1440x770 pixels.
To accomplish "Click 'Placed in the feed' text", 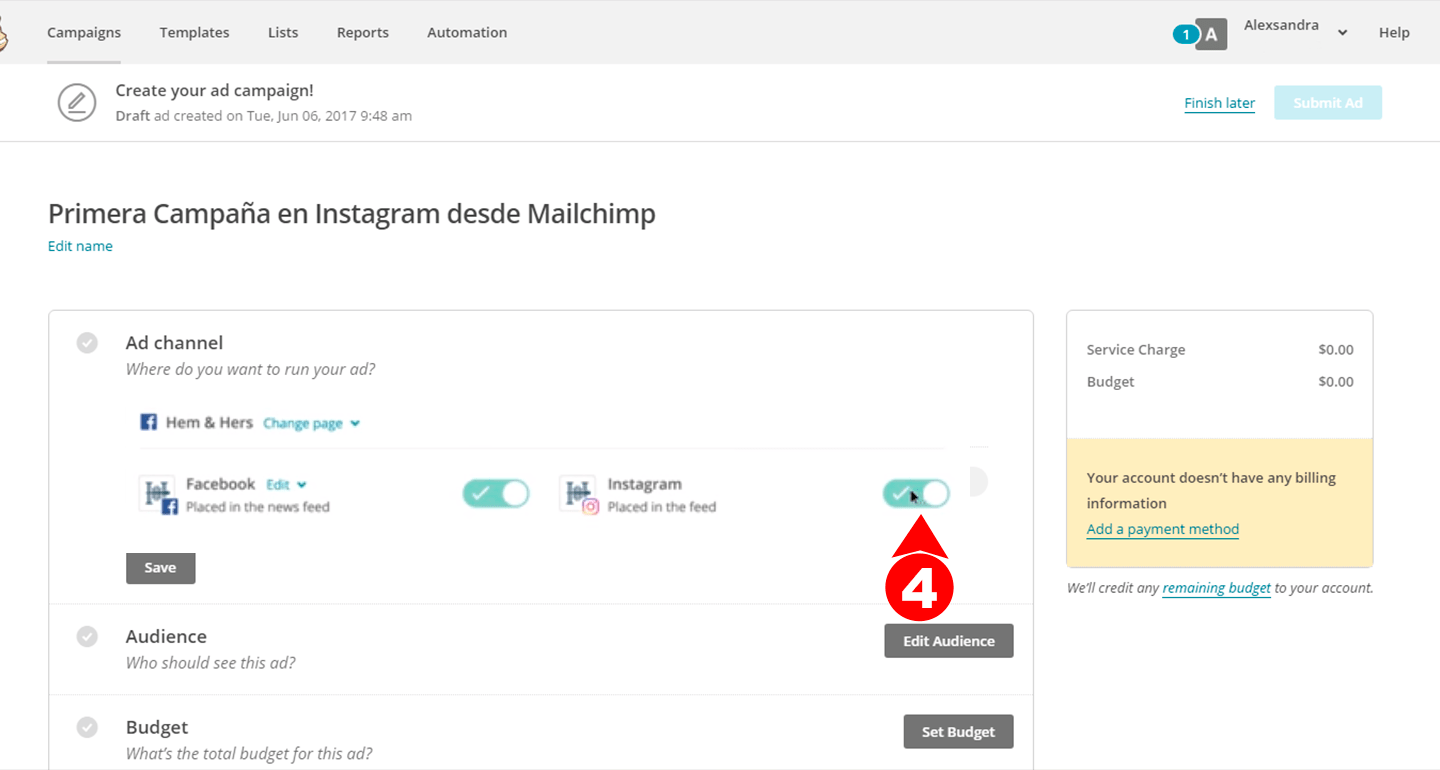I will (661, 507).
